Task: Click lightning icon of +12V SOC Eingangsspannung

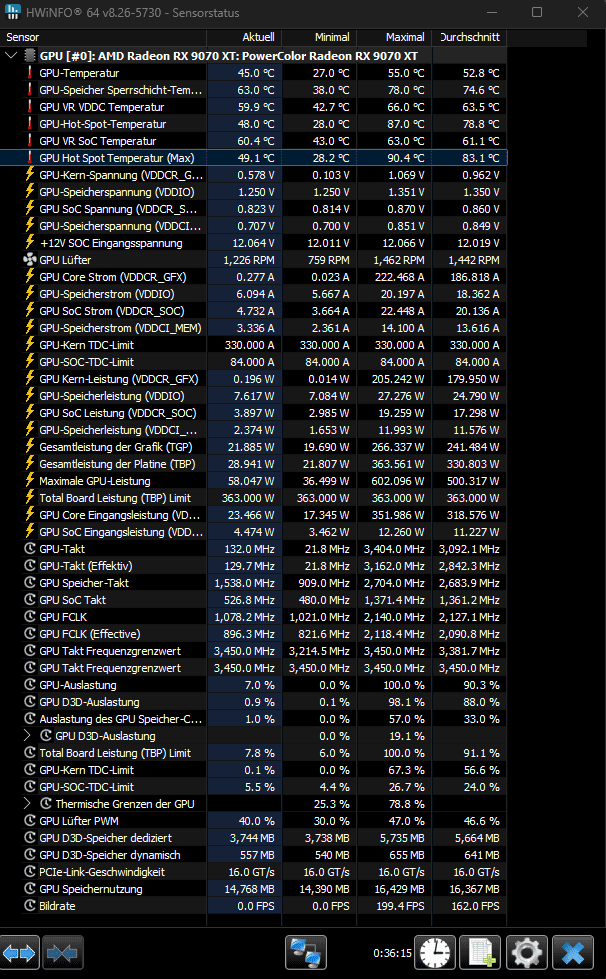Action: coord(29,243)
